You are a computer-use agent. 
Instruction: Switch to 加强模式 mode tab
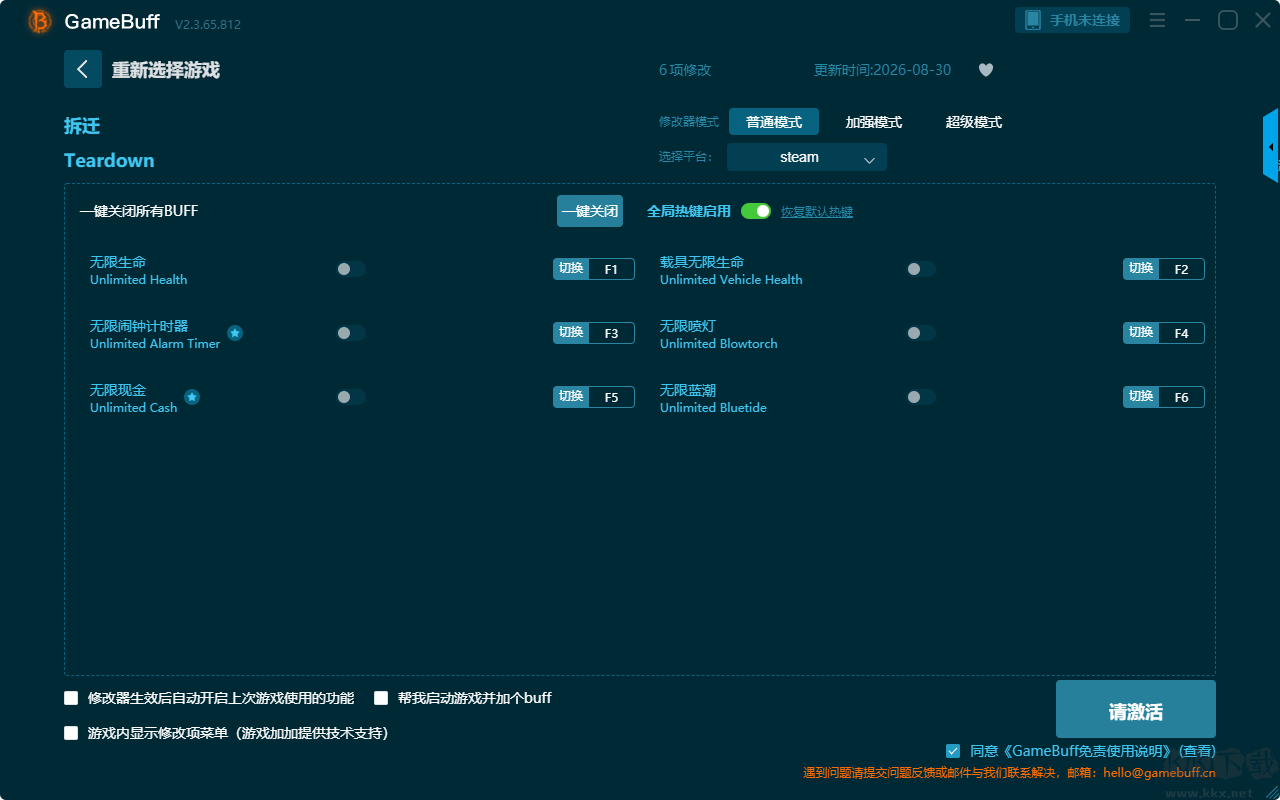coord(874,122)
